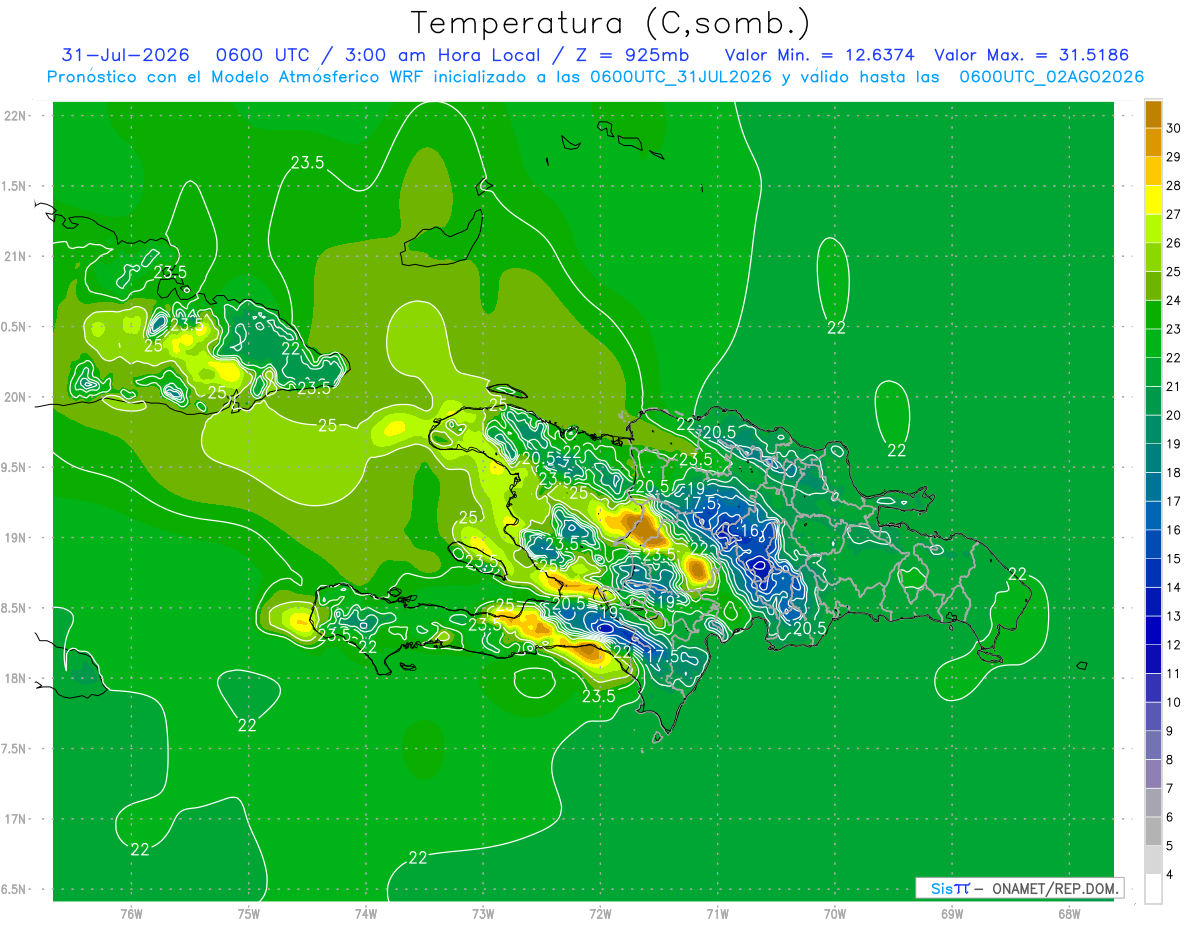
Task: Click the title 'Temperatura (C,somb.)'
Action: click(x=610, y=23)
